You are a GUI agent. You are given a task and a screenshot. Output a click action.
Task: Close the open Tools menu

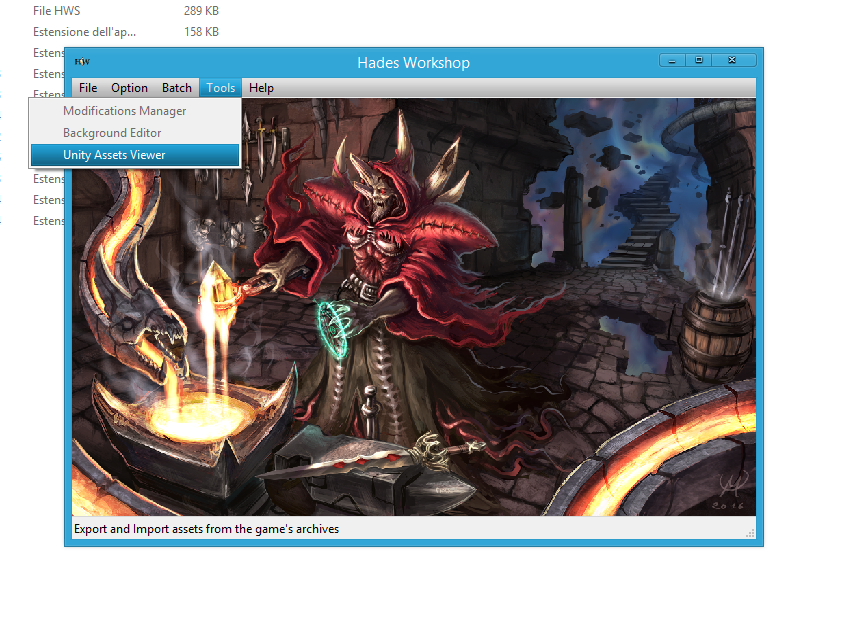click(221, 88)
